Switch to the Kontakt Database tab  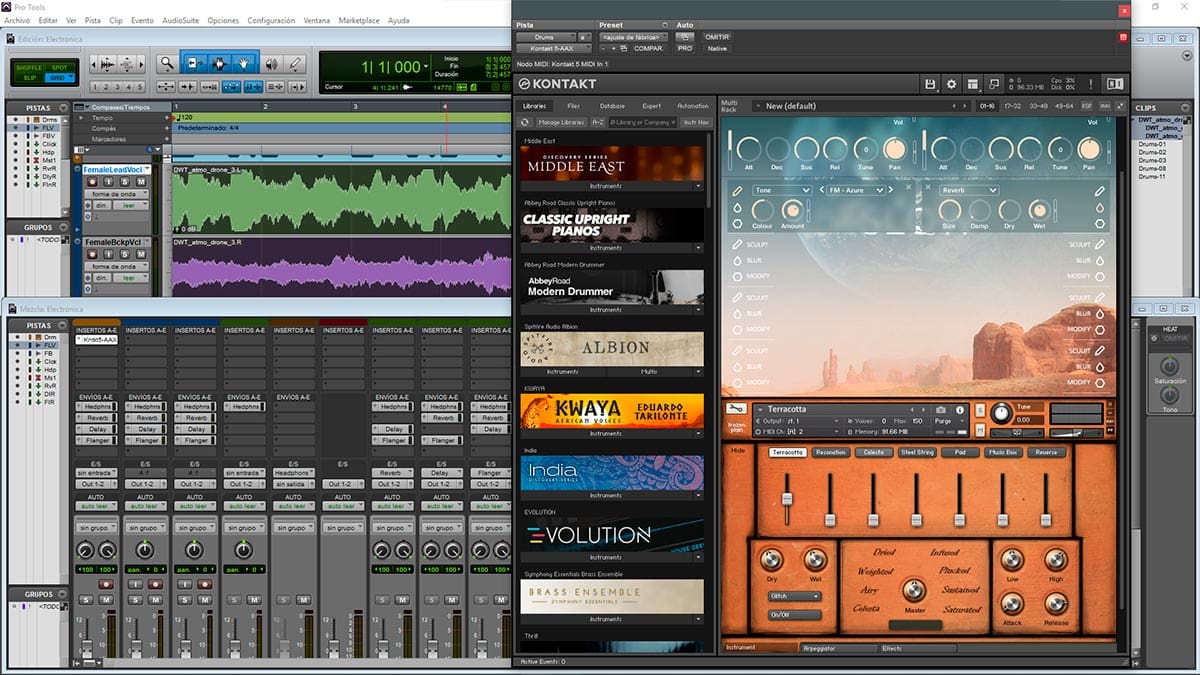click(x=612, y=105)
